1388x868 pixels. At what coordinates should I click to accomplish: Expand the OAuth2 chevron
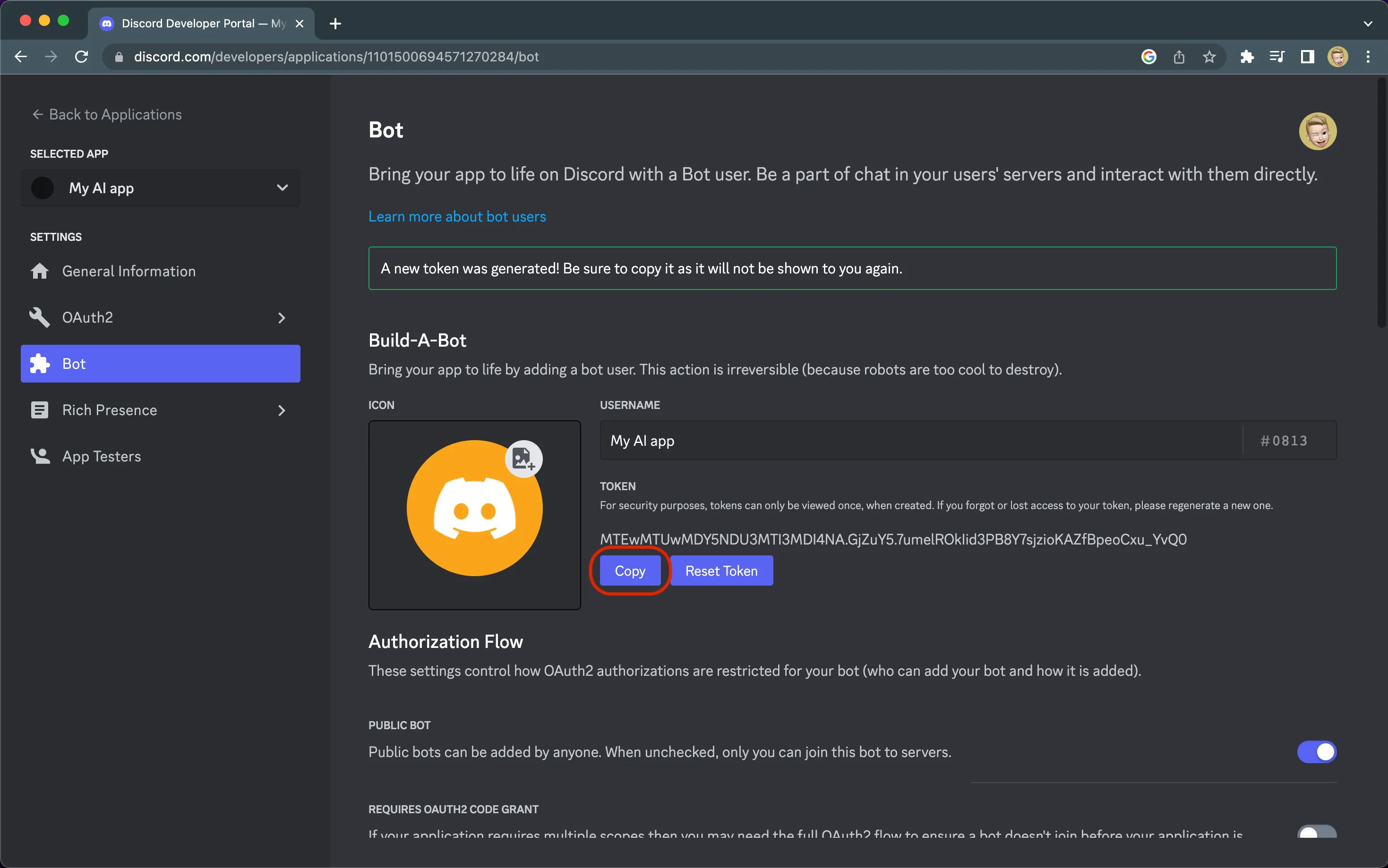pyautogui.click(x=282, y=317)
